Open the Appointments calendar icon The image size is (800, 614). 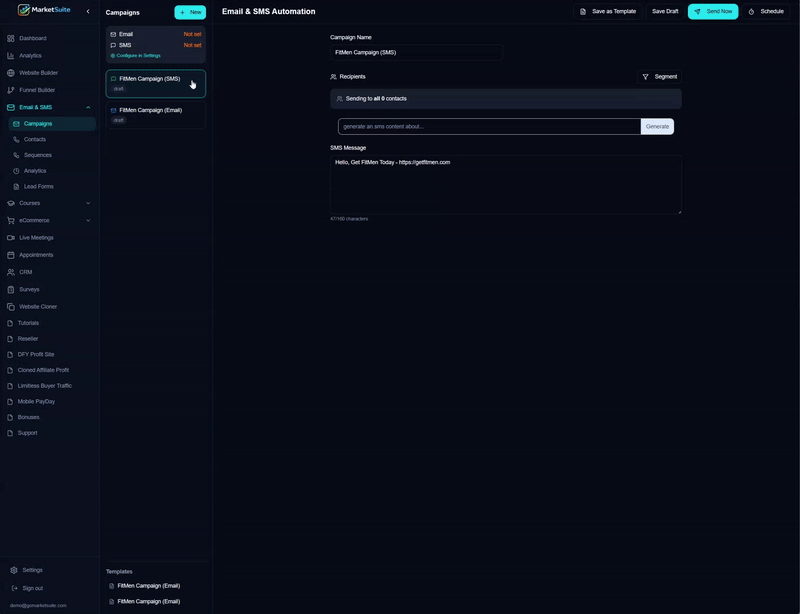(x=11, y=255)
